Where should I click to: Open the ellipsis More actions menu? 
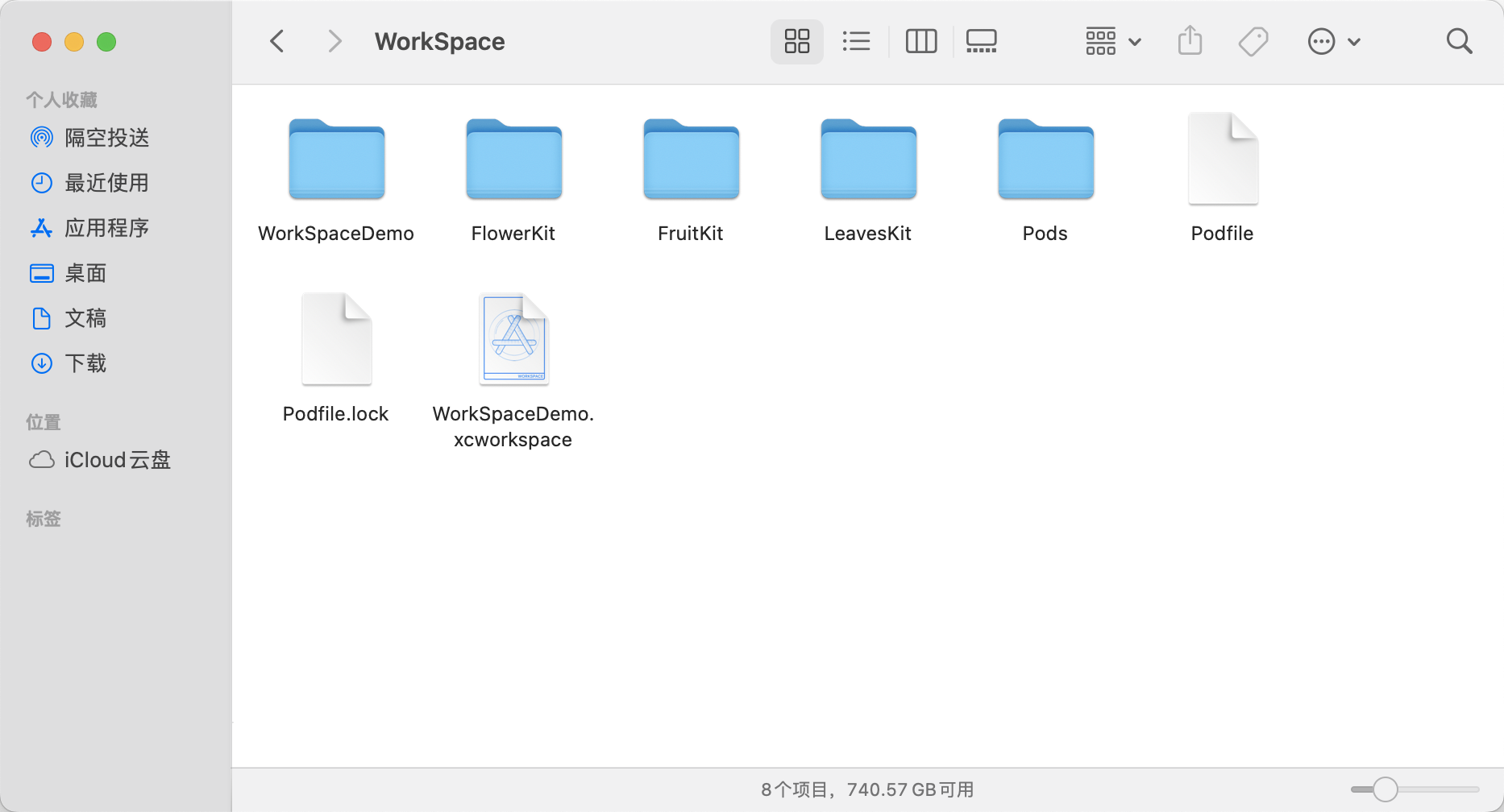[x=1334, y=41]
